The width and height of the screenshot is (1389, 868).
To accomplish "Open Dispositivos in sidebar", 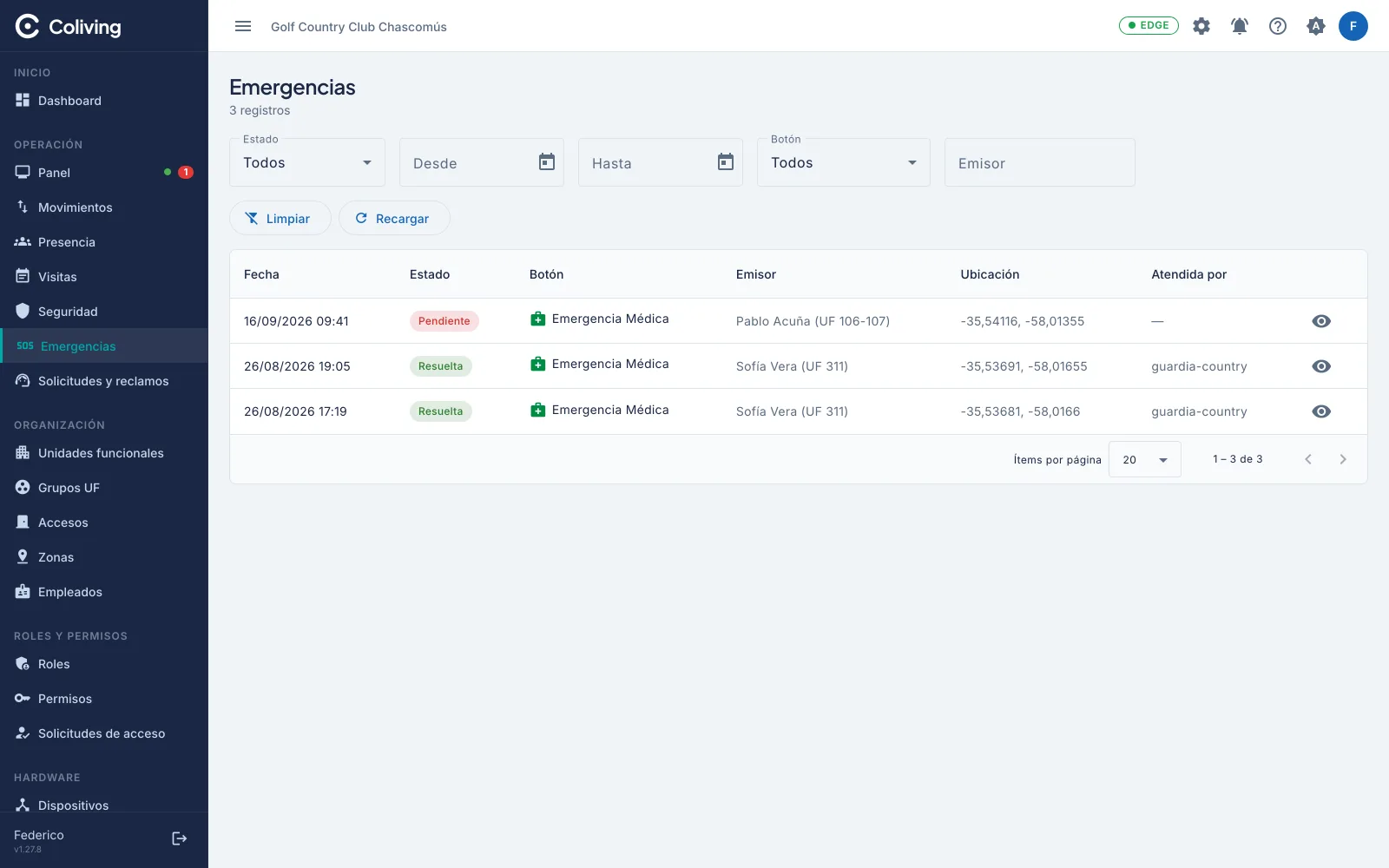I will click(x=104, y=805).
